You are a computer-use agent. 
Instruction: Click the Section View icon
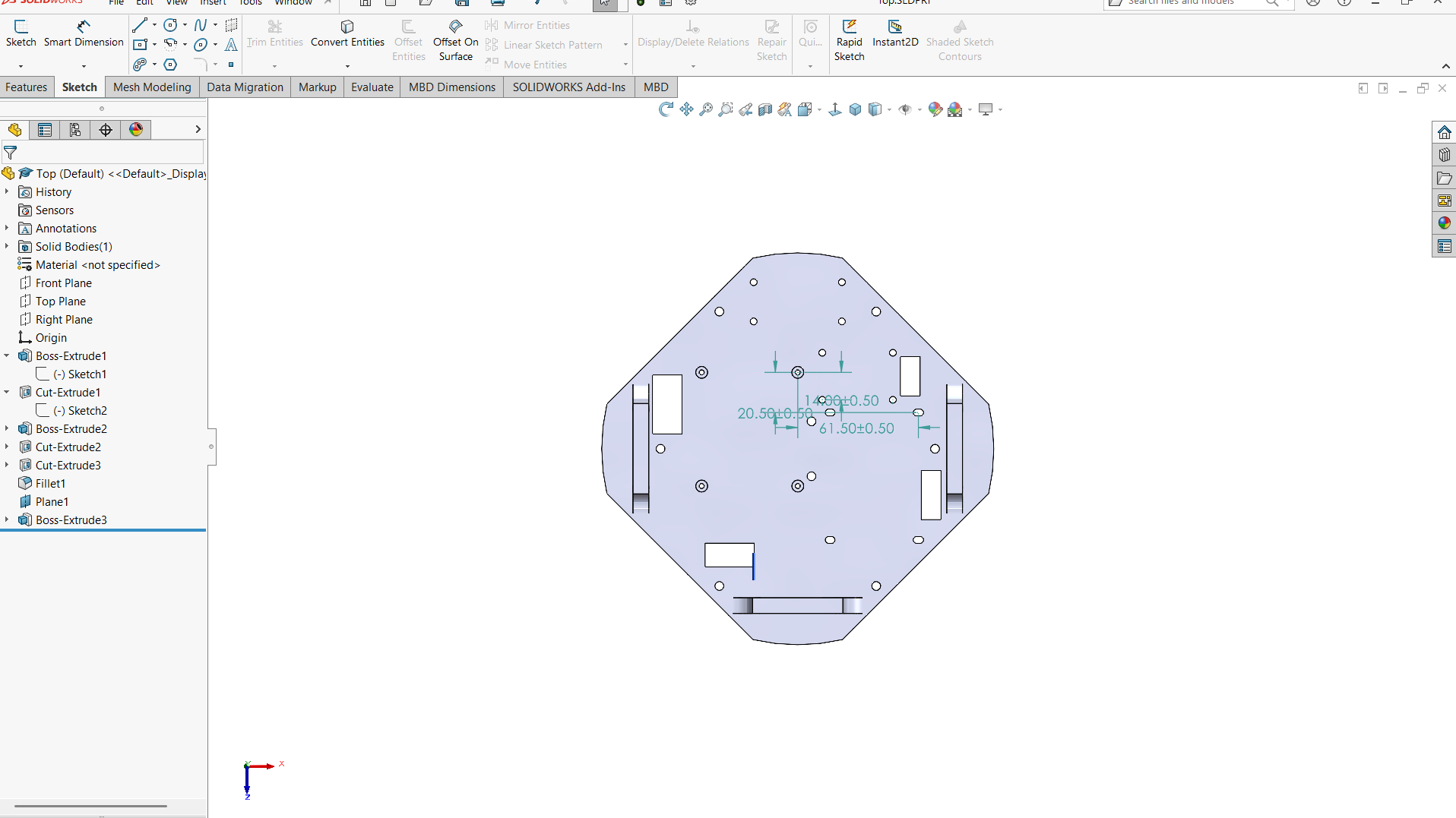(765, 109)
